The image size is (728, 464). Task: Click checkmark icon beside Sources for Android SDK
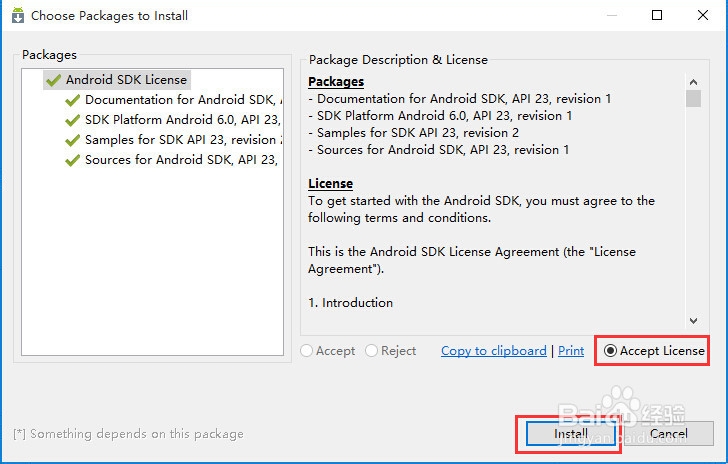coord(72,160)
